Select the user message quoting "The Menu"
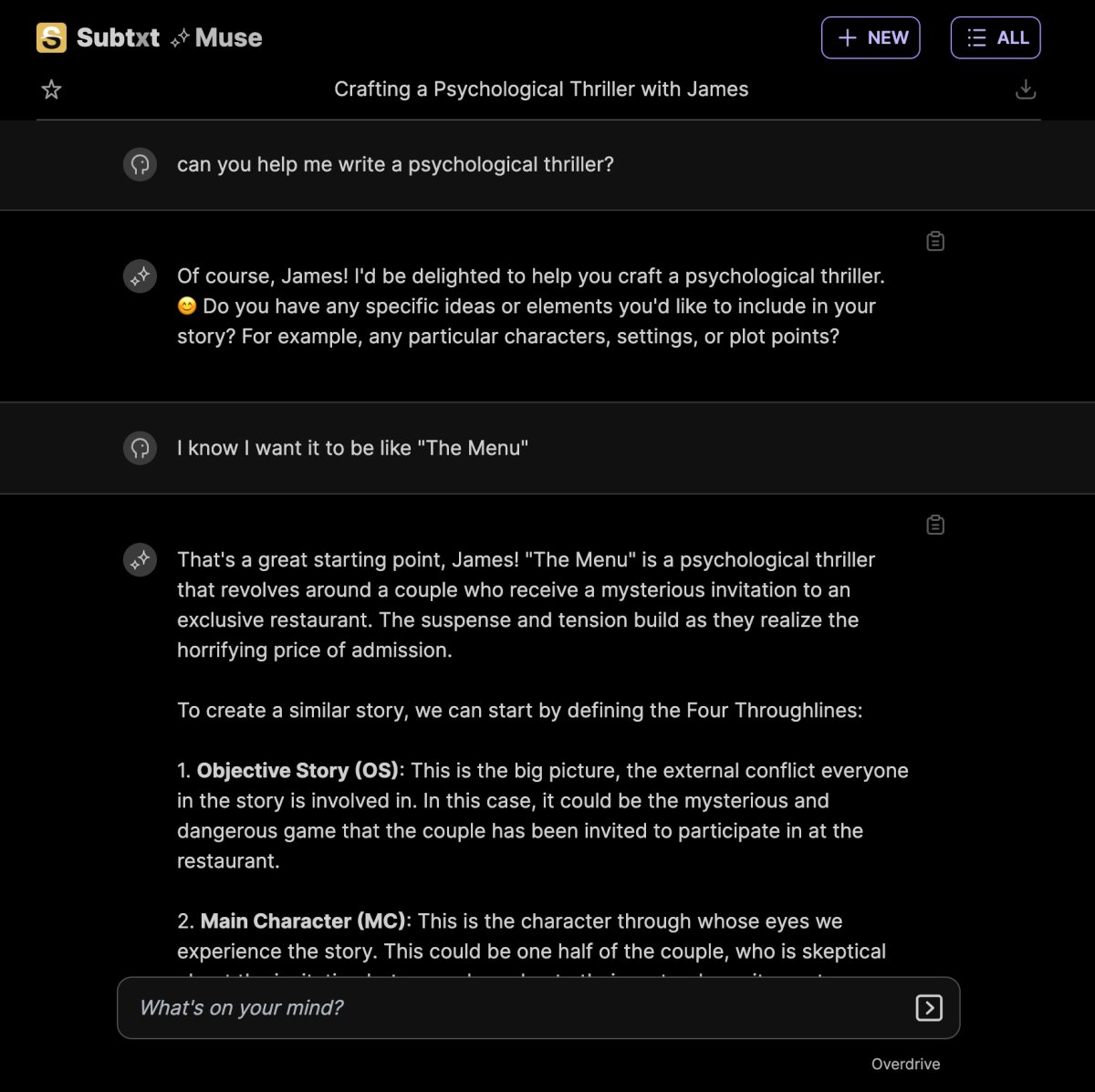 [353, 448]
